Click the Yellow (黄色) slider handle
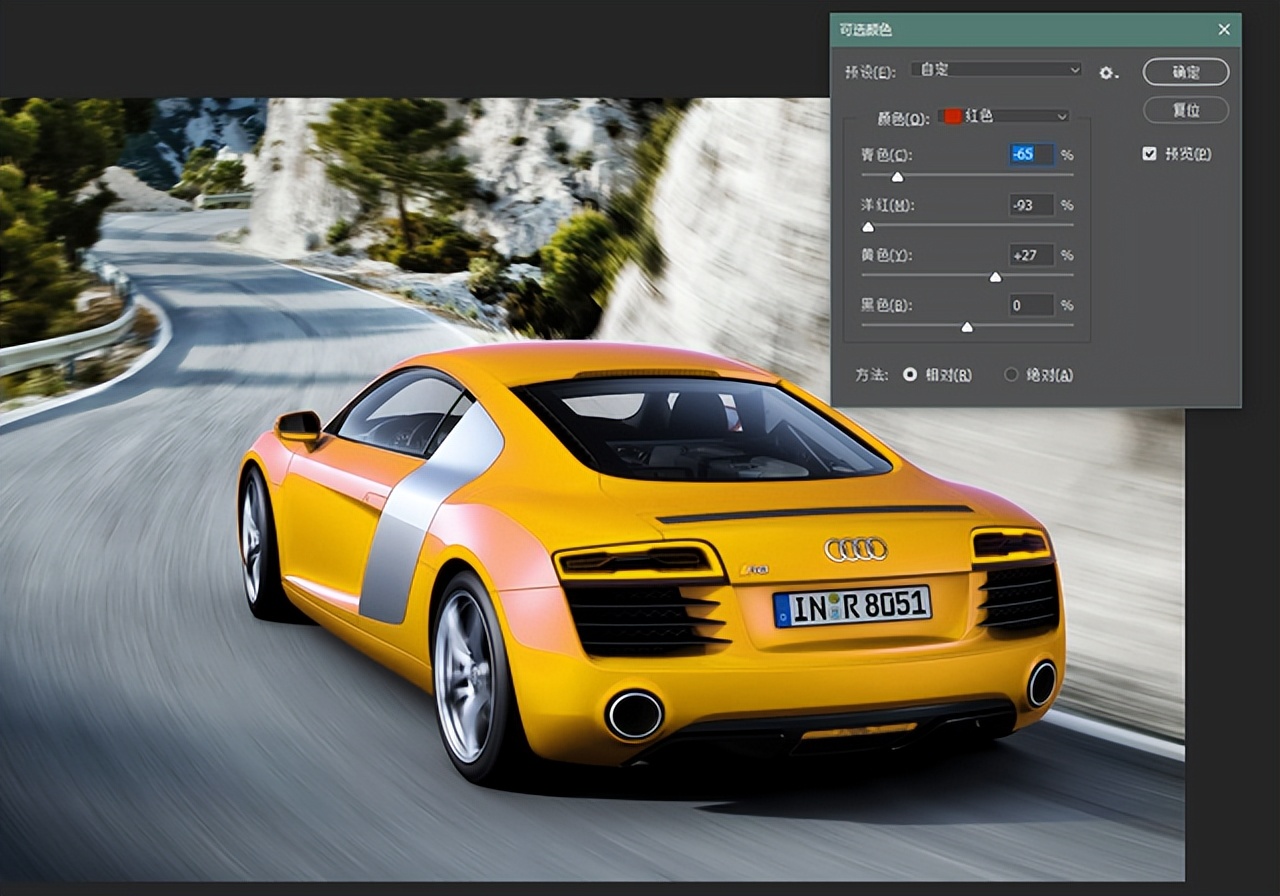The height and width of the screenshot is (896, 1280). tap(995, 277)
